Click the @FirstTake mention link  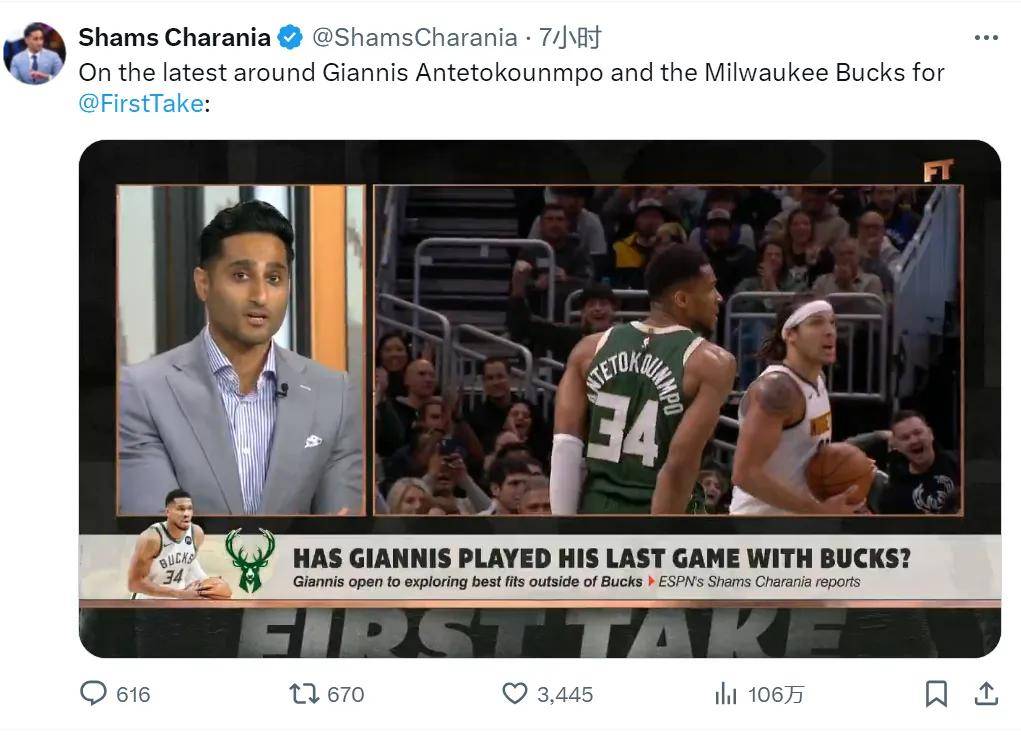[141, 103]
